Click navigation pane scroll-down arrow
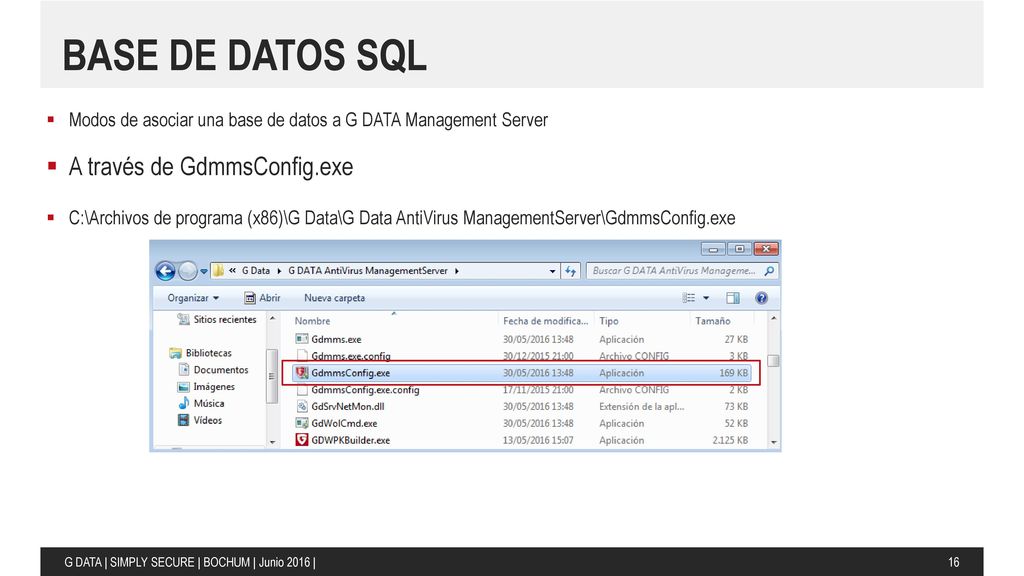The width and height of the screenshot is (1024, 576). pyautogui.click(x=272, y=442)
